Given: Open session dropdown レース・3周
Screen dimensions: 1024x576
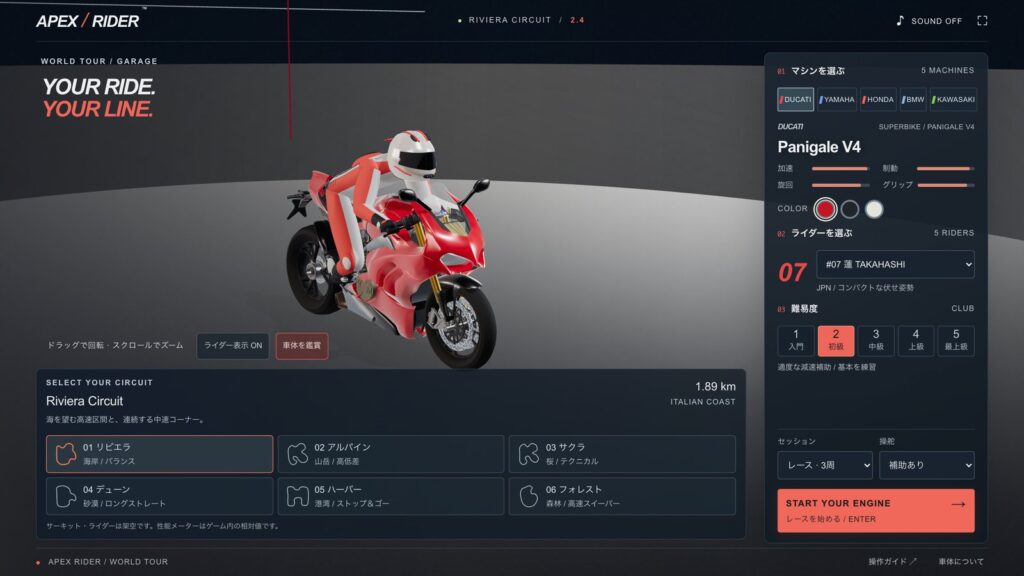Looking at the screenshot, I should (x=825, y=465).
